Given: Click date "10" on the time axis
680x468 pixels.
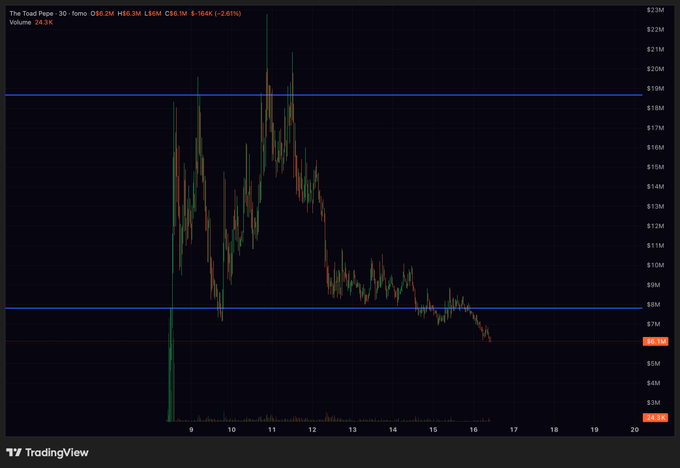Looking at the screenshot, I should 232,429.
